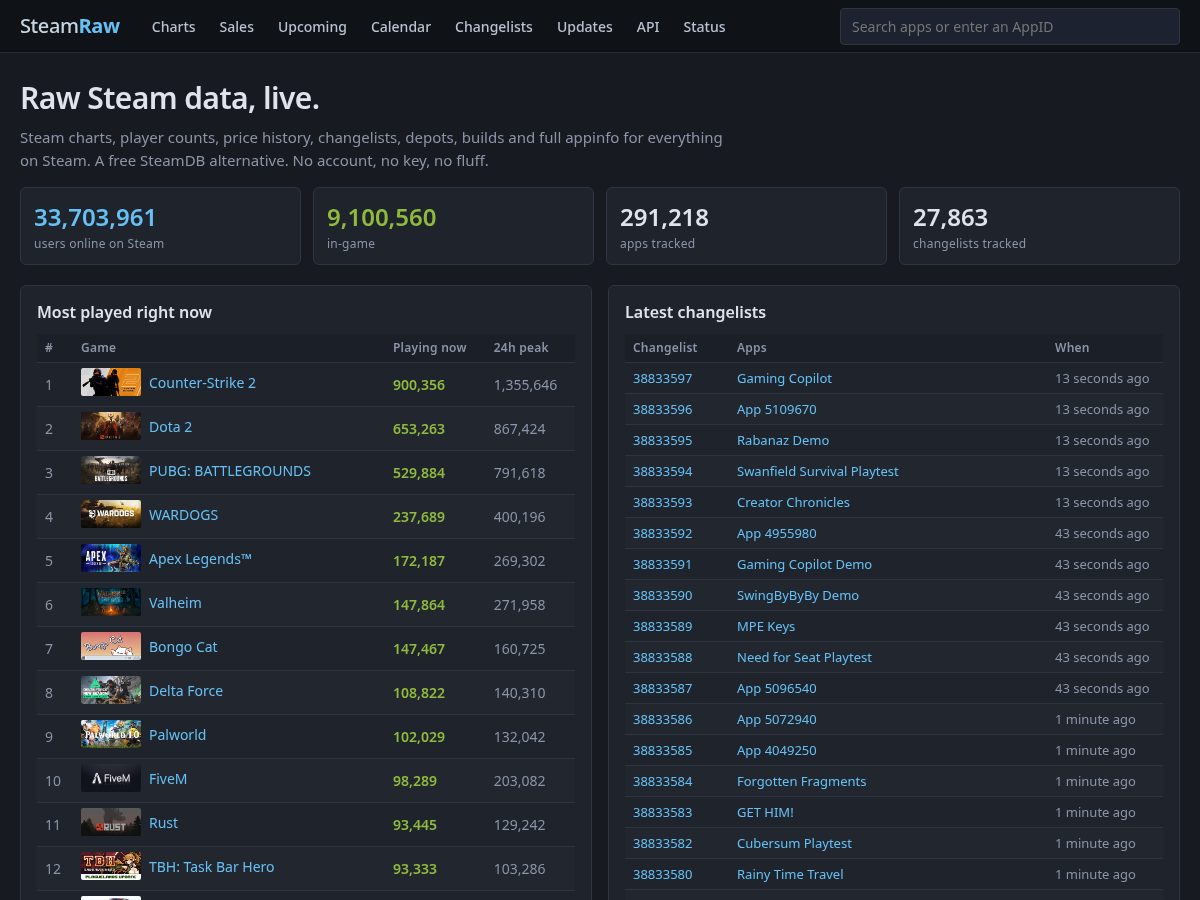
Task: Open the Forgotten Fragments link
Action: (801, 782)
